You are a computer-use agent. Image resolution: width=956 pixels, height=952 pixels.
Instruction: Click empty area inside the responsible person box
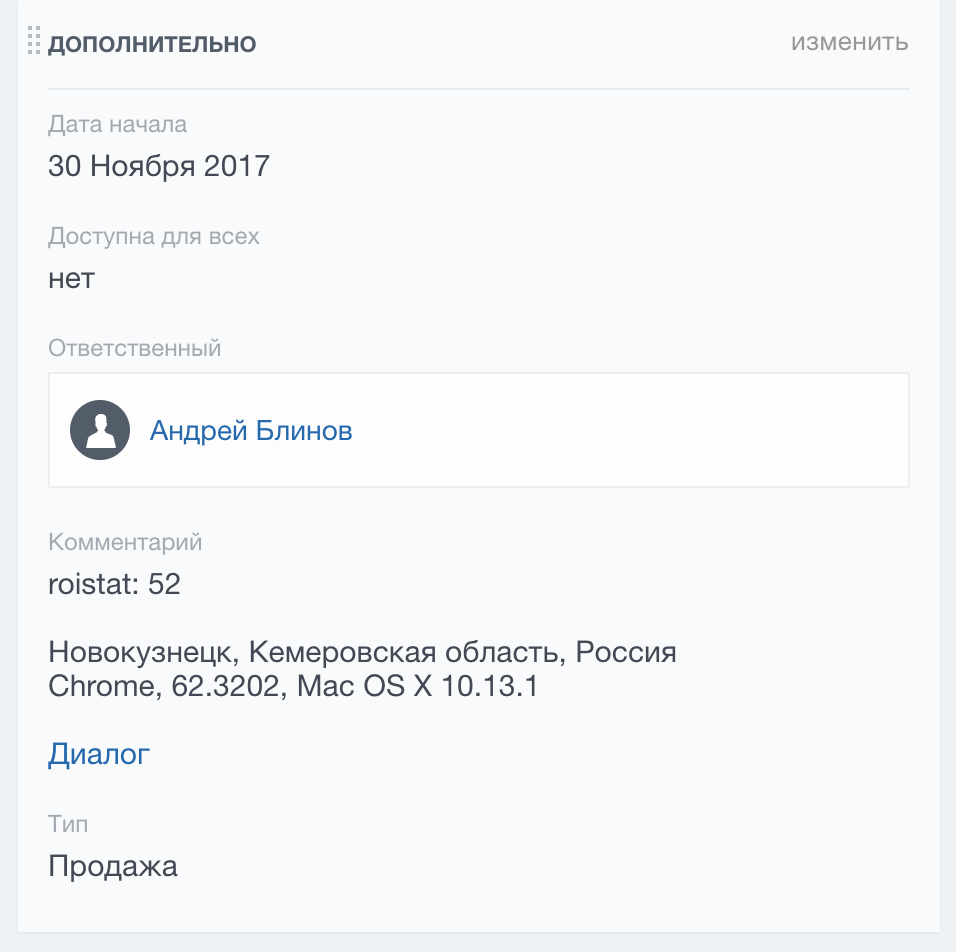tap(628, 430)
